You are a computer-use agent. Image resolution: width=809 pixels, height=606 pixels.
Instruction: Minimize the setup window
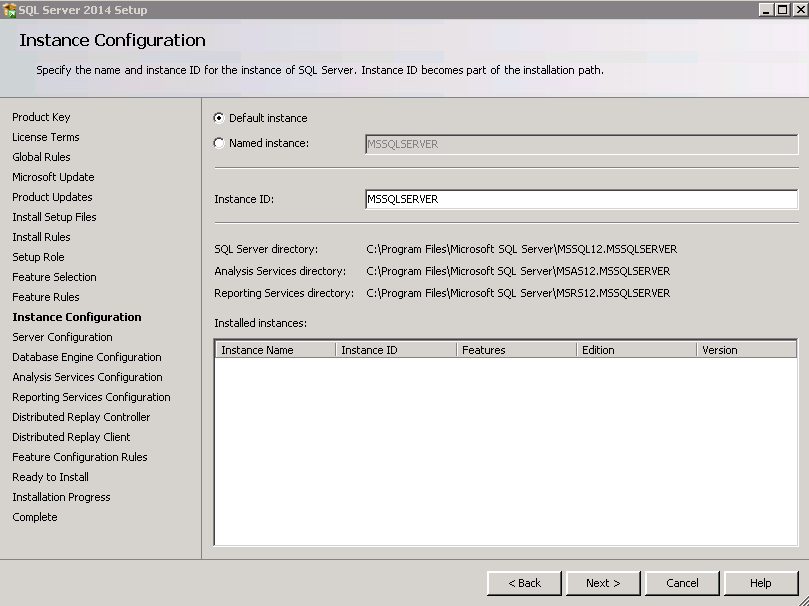[766, 9]
